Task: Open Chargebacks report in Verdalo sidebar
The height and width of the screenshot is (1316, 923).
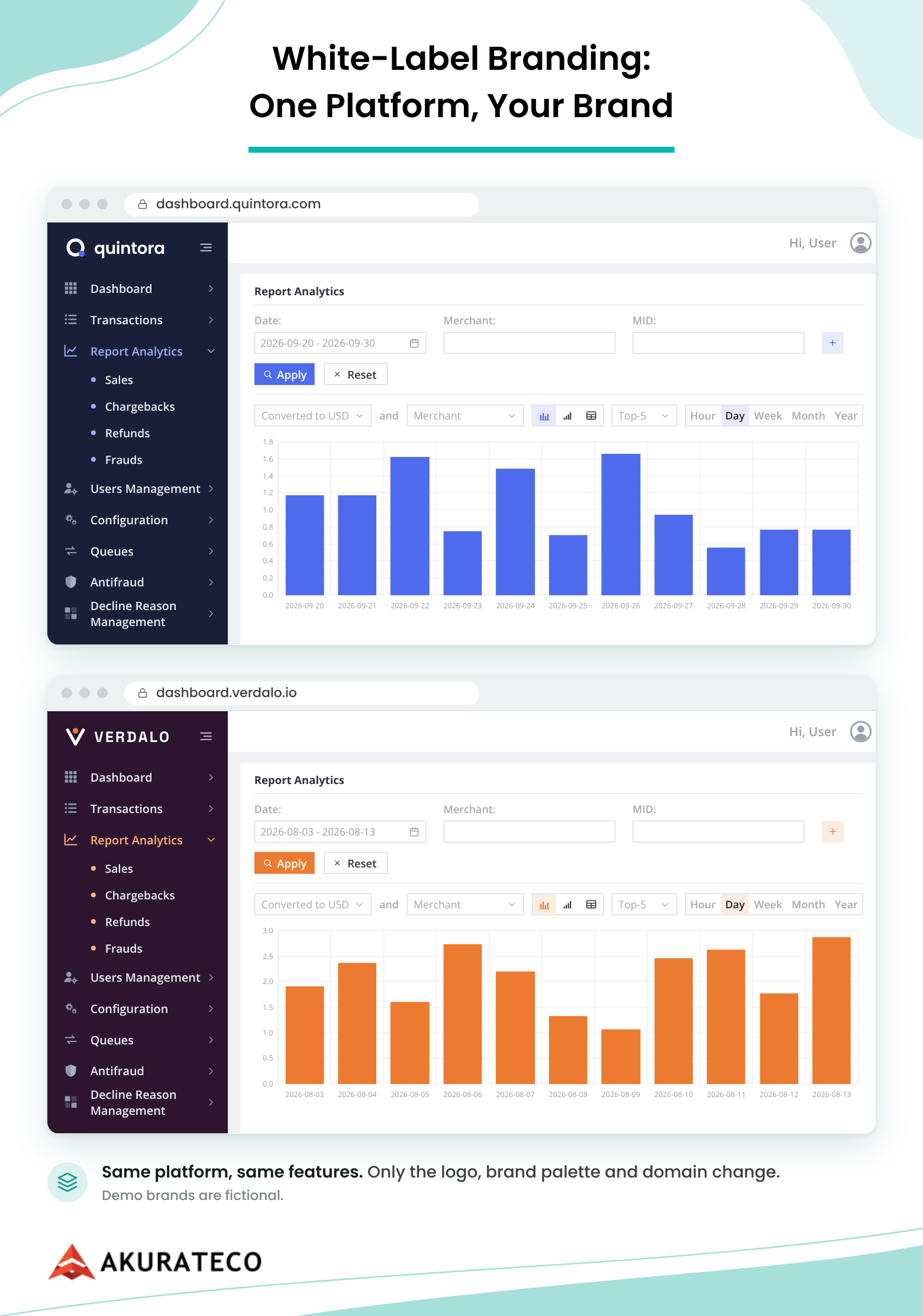Action: (140, 895)
